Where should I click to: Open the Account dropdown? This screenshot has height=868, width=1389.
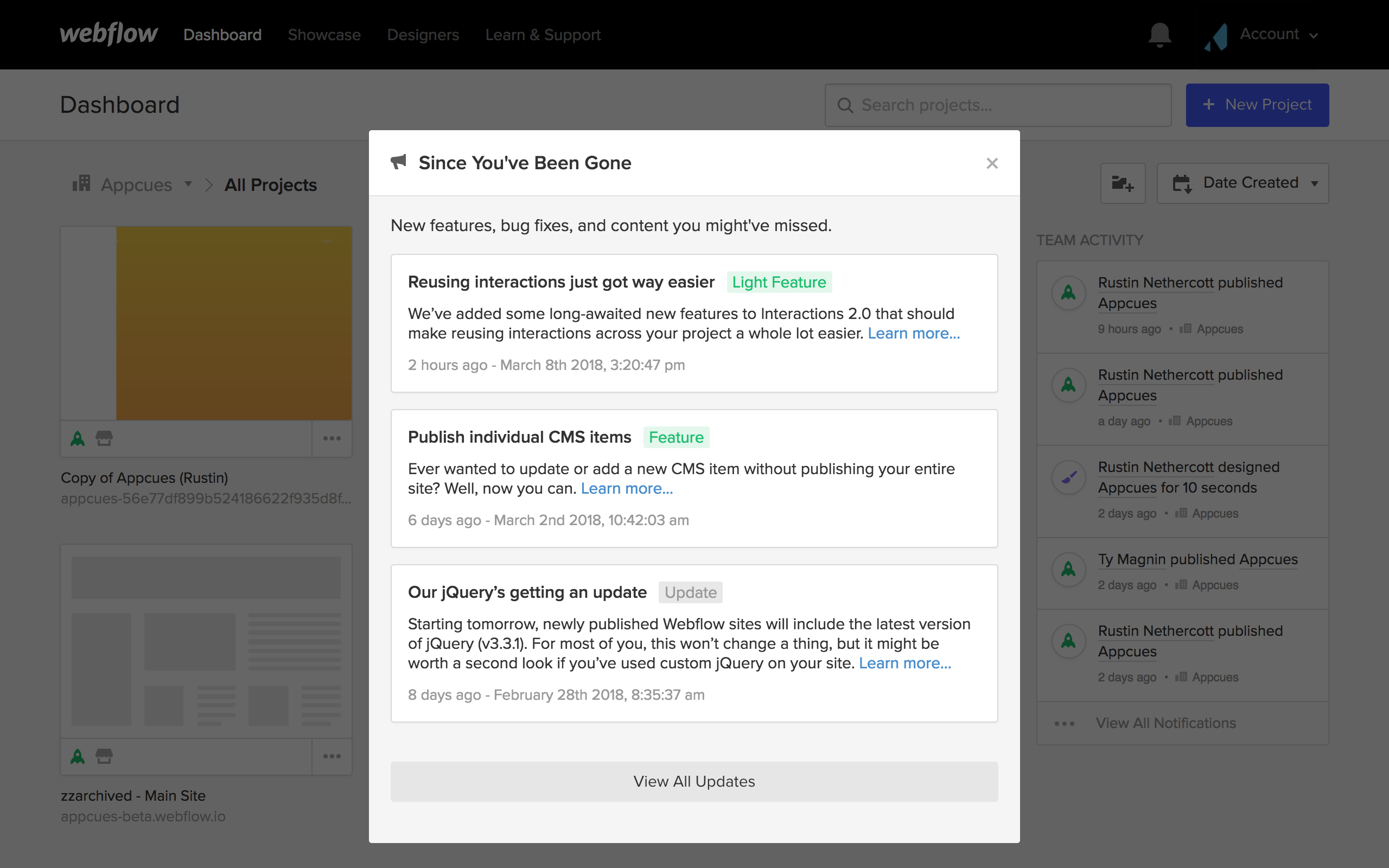[x=1278, y=34]
